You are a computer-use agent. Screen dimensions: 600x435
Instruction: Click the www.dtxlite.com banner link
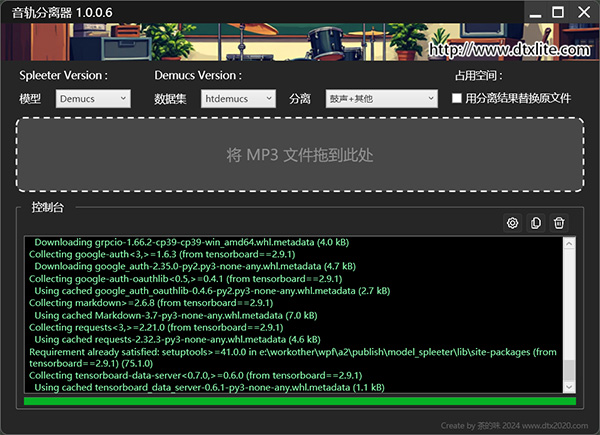[510, 48]
